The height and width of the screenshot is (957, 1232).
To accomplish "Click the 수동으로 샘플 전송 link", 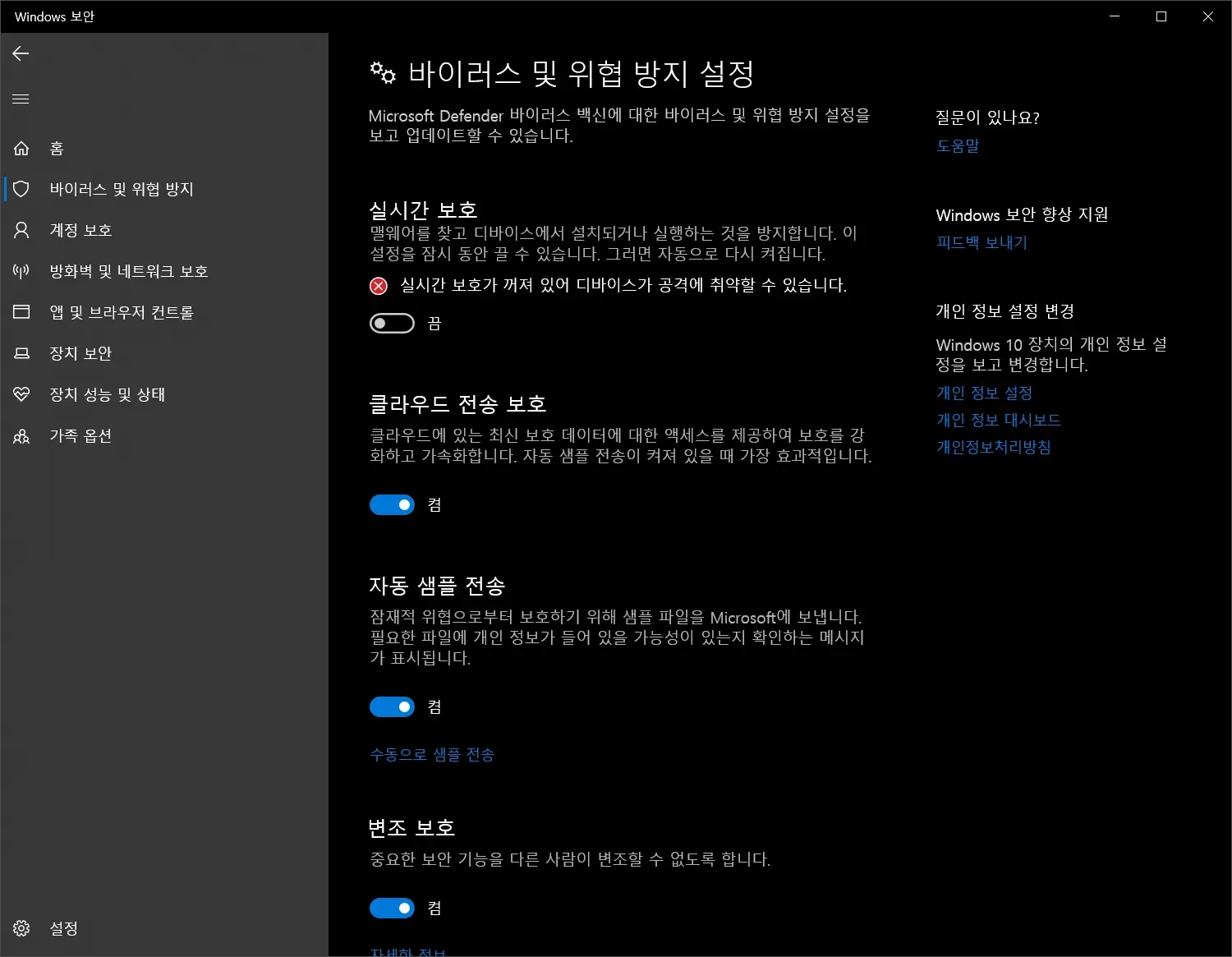I will tap(432, 754).
